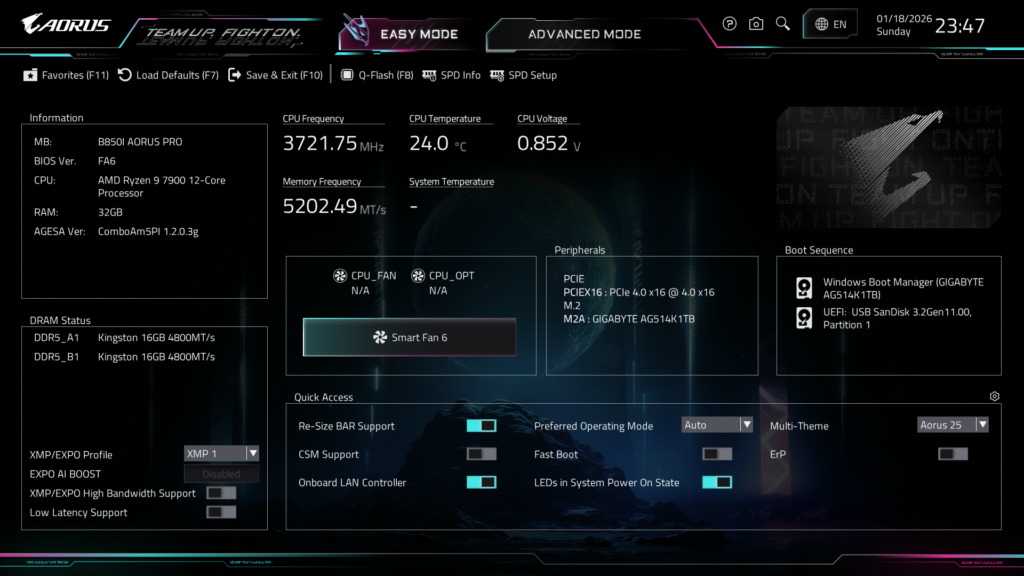Click the Load Defaults reset icon
This screenshot has height=576, width=1024.
click(x=125, y=75)
